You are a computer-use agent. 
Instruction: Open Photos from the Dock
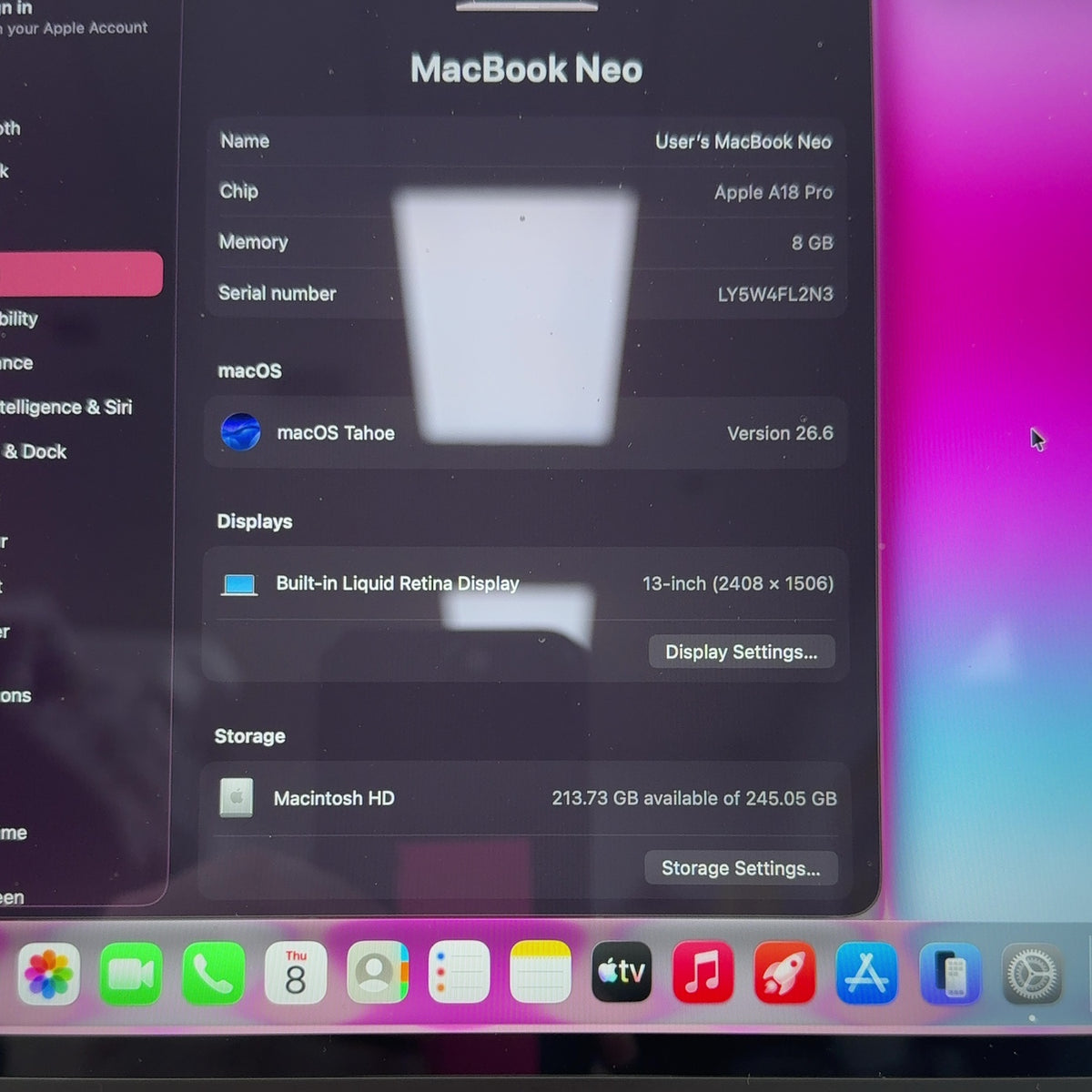[49, 974]
